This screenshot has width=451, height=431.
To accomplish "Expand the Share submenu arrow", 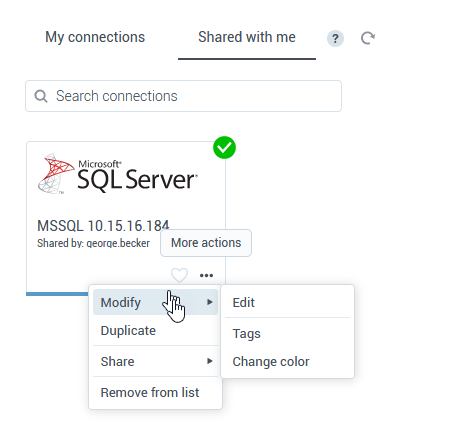I will point(209,361).
